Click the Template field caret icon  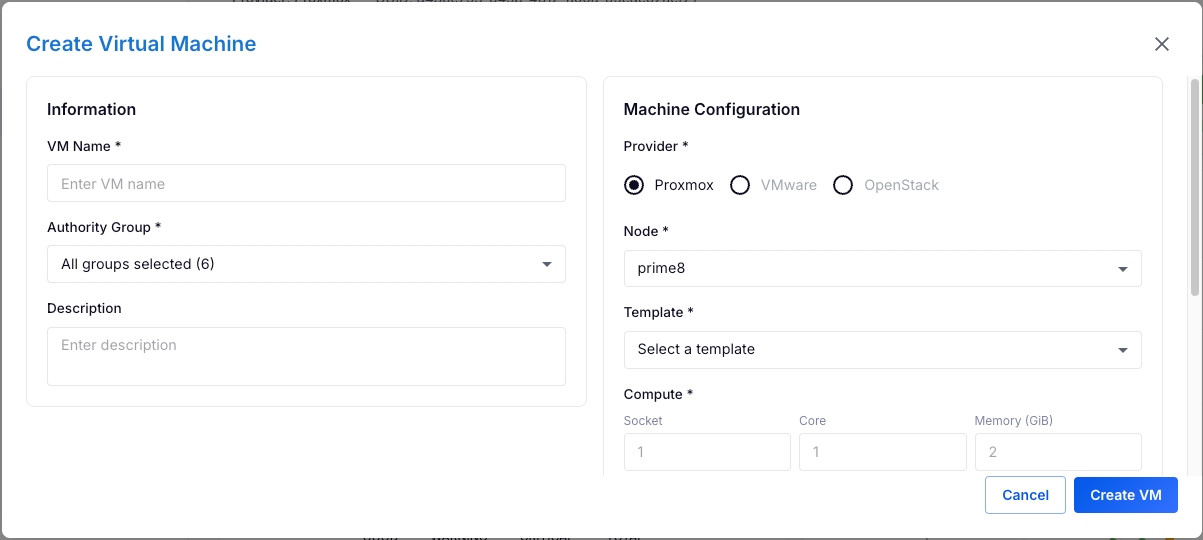[x=1122, y=350]
